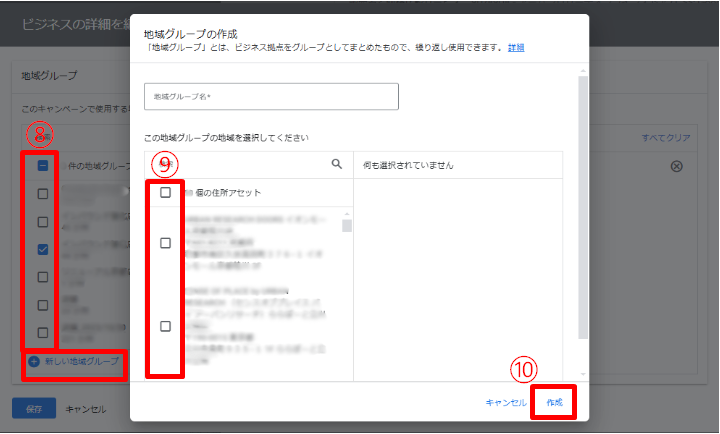Toggle the indeterminate 件の地域グループ header checkbox

(43, 166)
